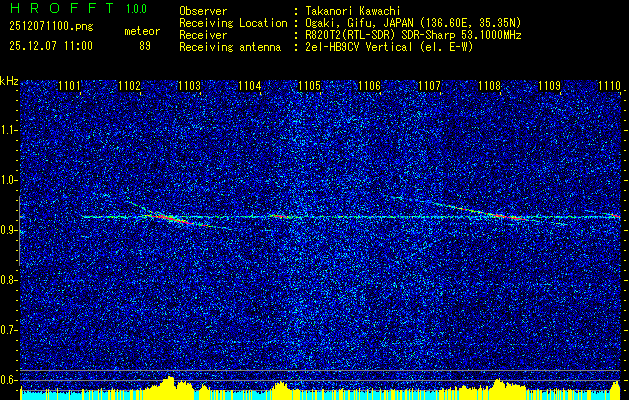Click the Receiving Location label
The image size is (629, 400).
tap(233, 23)
